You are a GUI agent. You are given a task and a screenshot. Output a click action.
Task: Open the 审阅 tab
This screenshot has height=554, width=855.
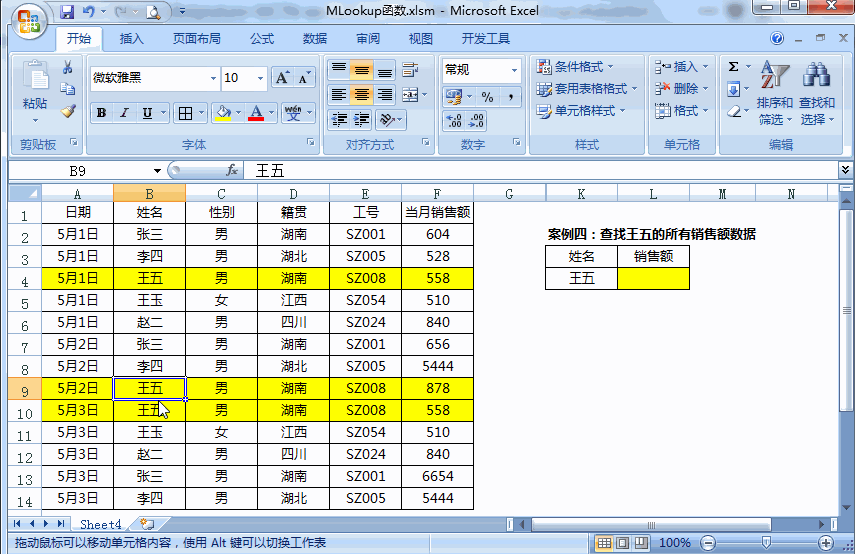click(x=368, y=39)
